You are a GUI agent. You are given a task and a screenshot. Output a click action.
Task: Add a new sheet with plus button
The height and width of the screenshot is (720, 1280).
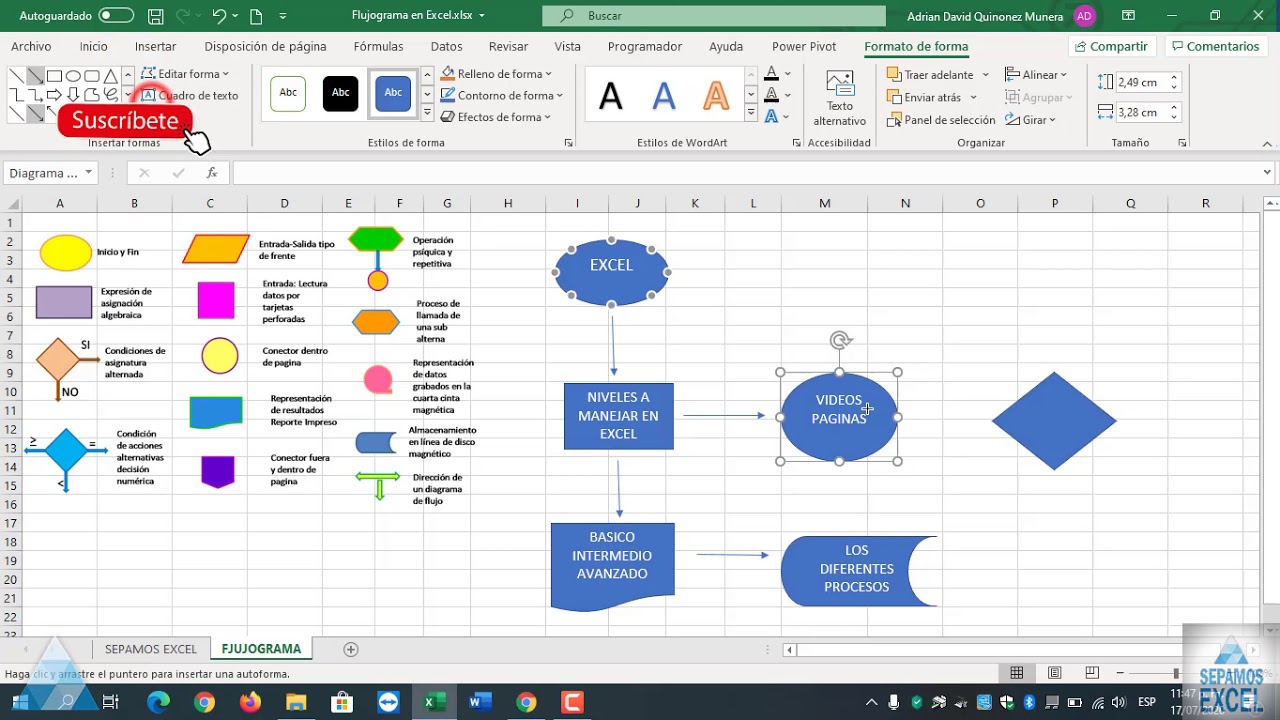coord(351,649)
